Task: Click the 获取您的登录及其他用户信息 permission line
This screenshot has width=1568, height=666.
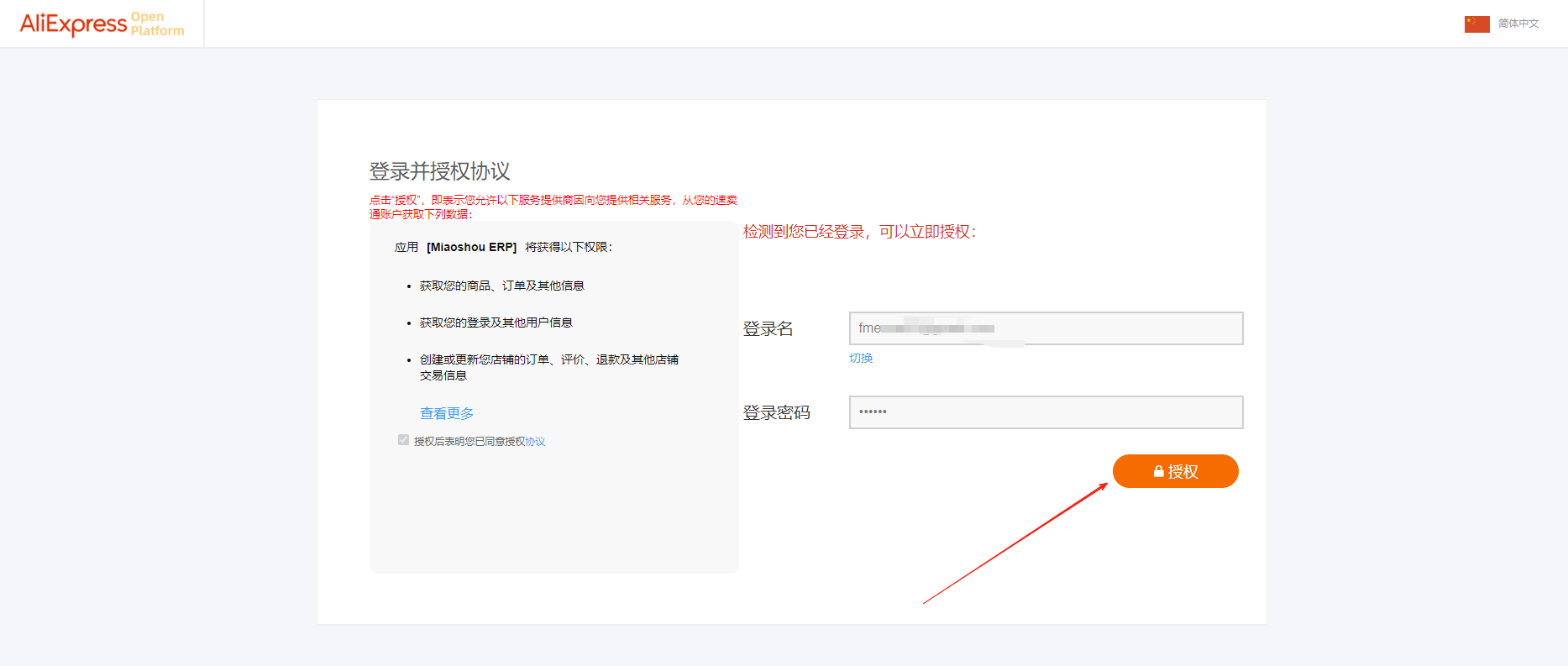Action: [496, 323]
